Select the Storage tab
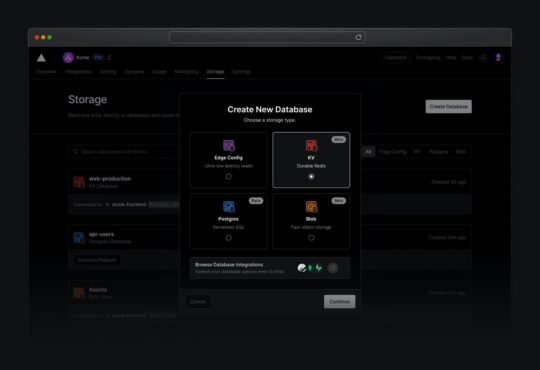This screenshot has width=540, height=370. click(x=215, y=72)
